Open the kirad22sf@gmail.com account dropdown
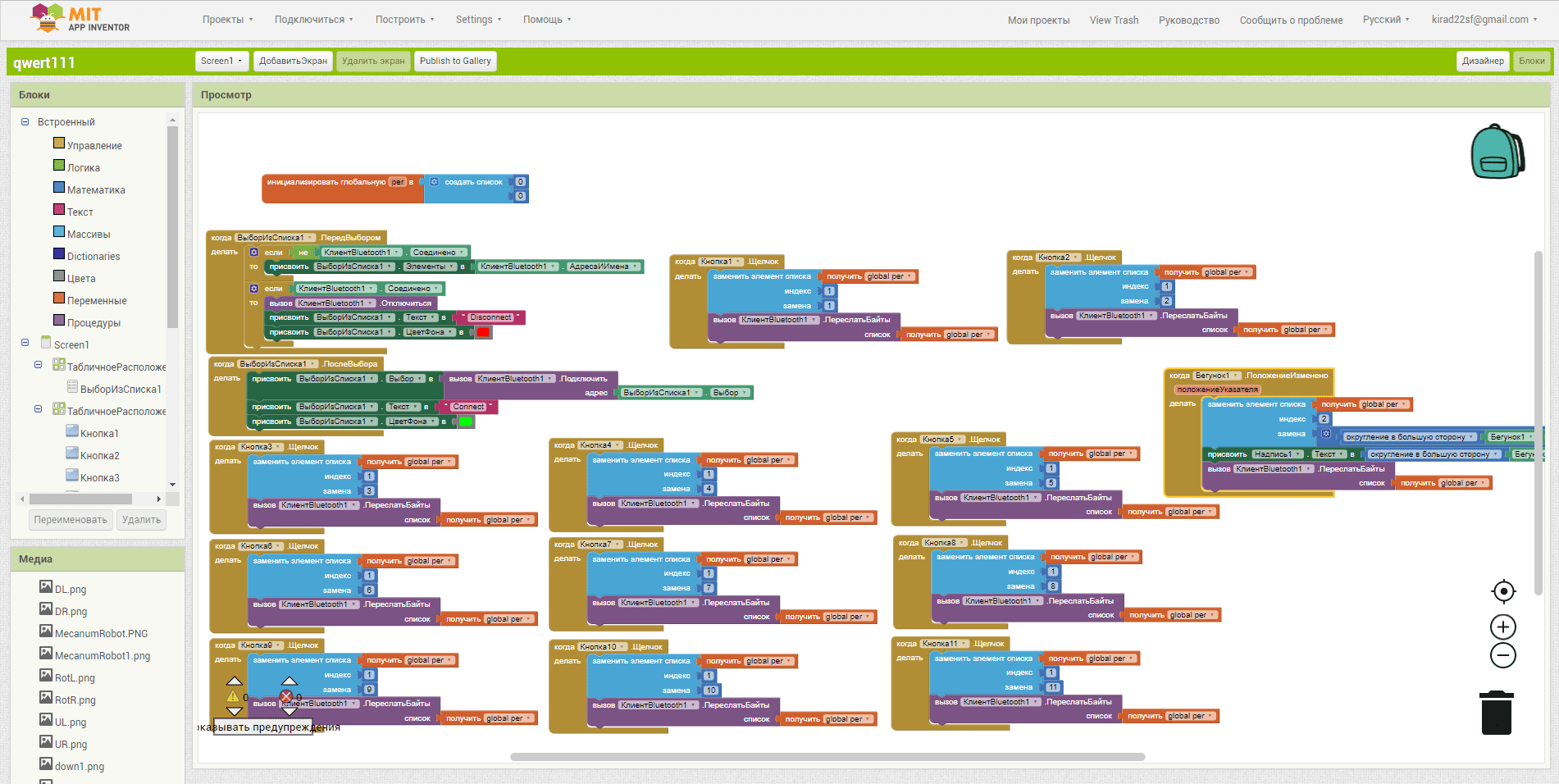Screen dimensions: 1559x784 tap(1484, 20)
